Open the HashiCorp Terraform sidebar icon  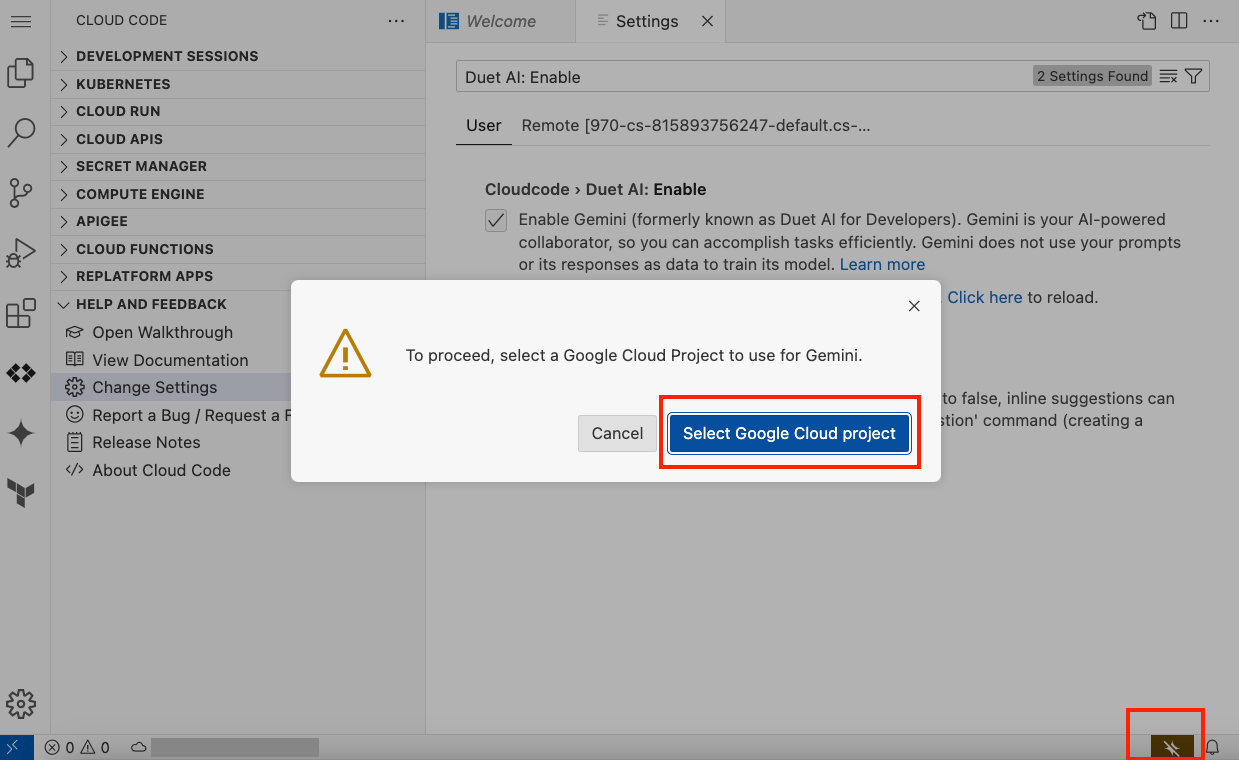pyautogui.click(x=22, y=492)
